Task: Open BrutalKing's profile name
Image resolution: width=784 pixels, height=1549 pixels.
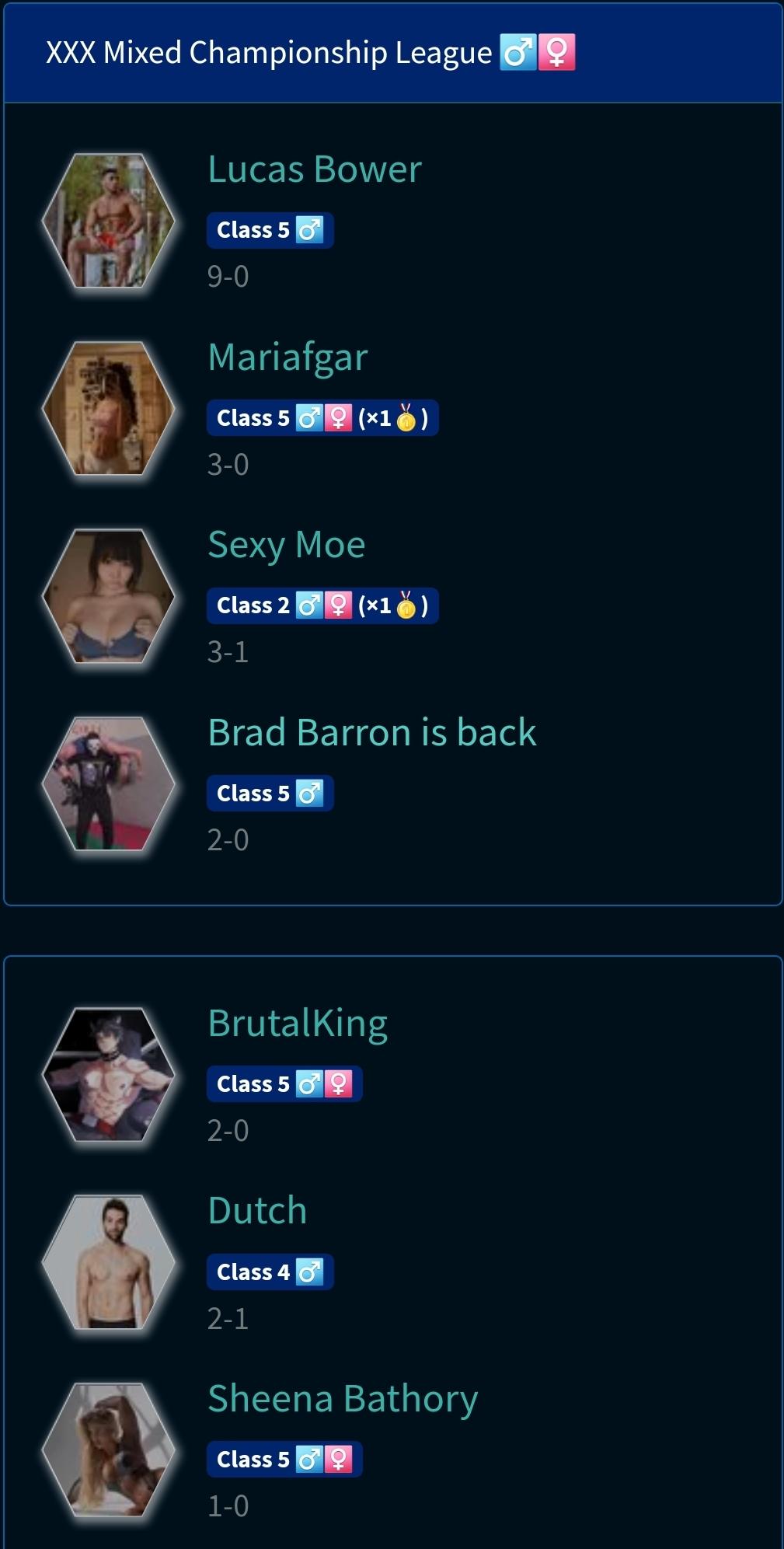Action: pos(298,1024)
